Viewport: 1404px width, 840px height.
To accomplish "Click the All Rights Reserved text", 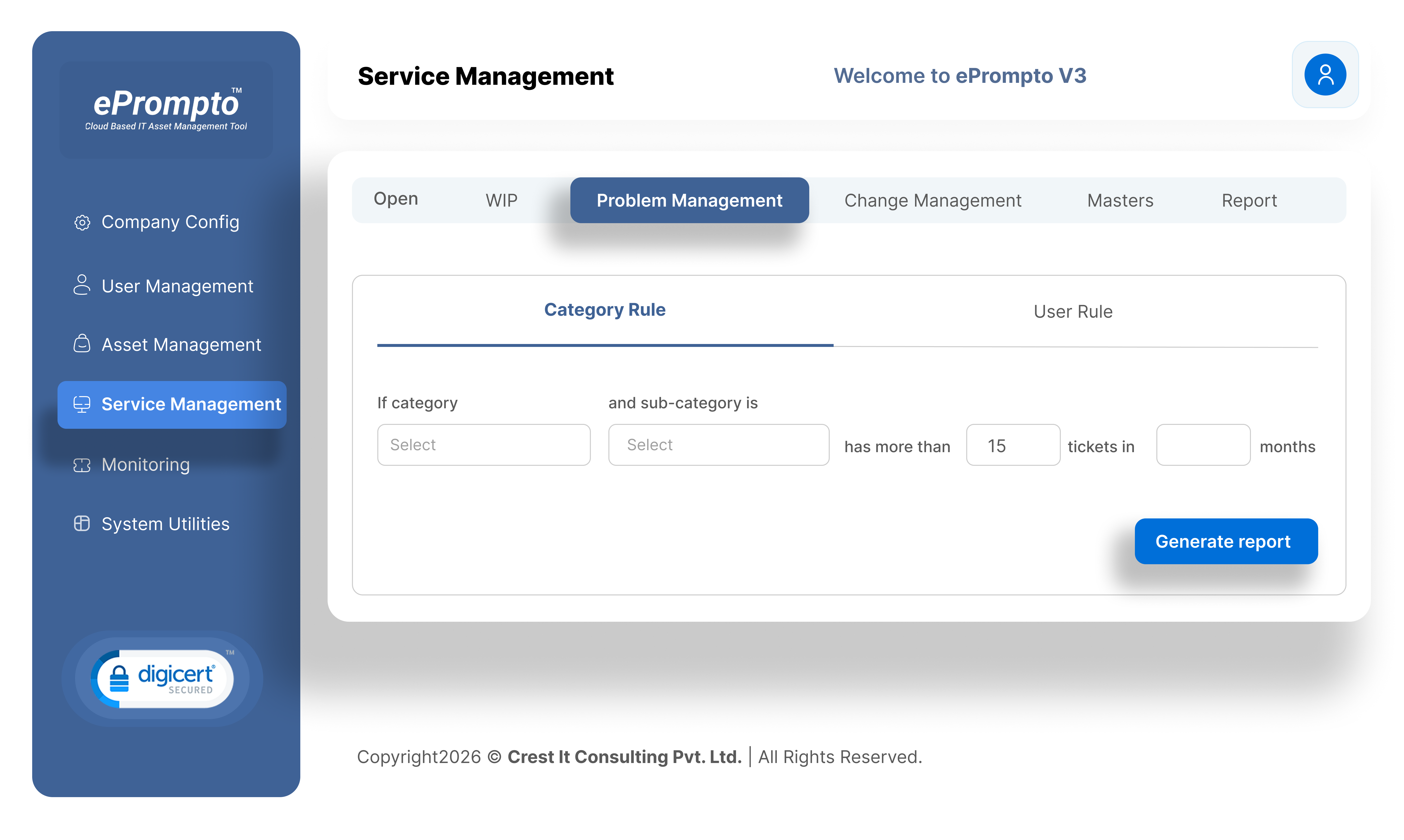I will (840, 757).
